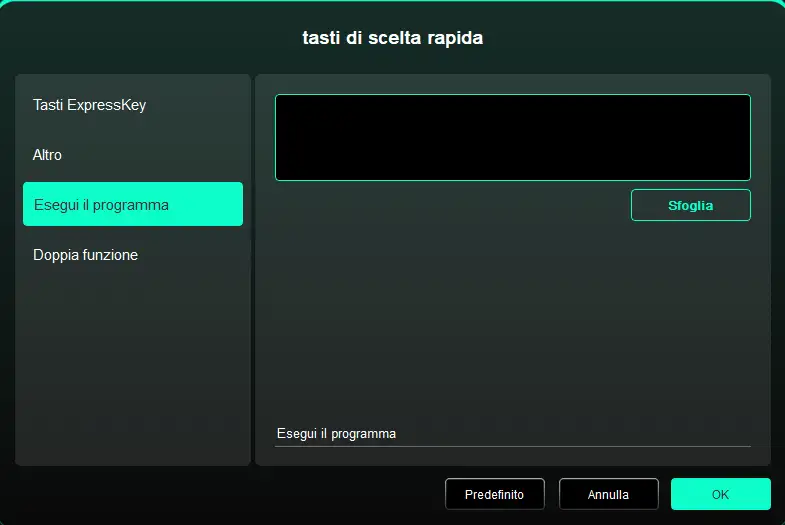The width and height of the screenshot is (785, 525).
Task: Click the blank area under Sfoglia
Action: click(513, 320)
